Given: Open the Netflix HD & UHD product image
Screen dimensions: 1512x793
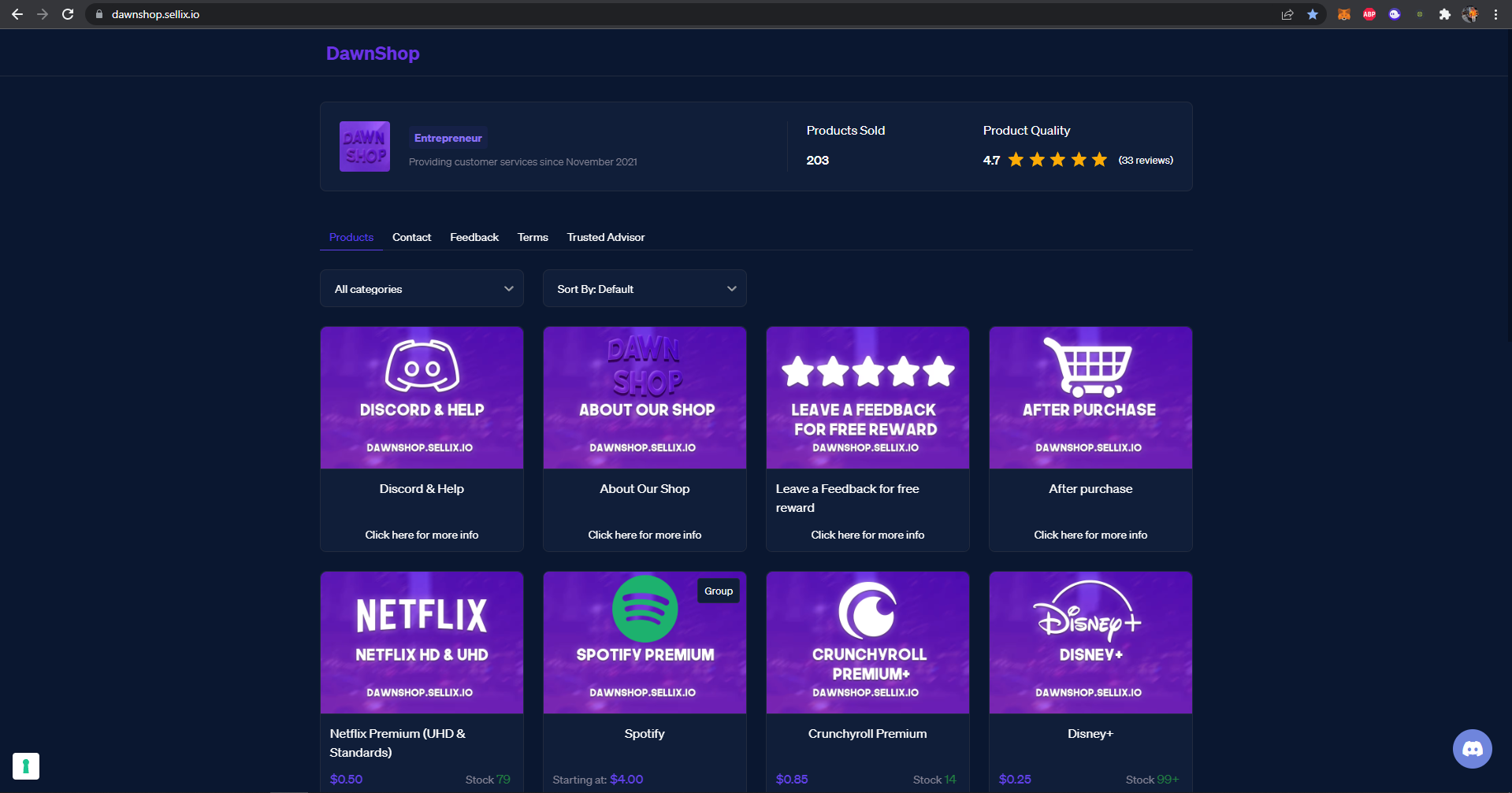Looking at the screenshot, I should click(422, 643).
